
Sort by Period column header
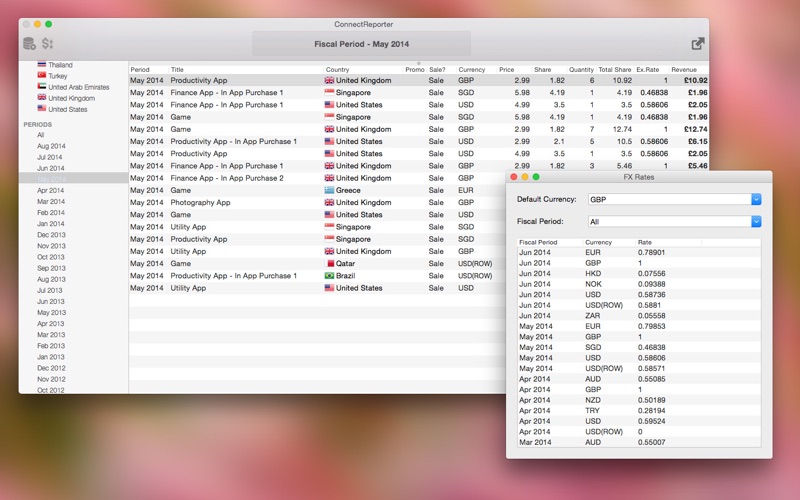[x=140, y=69]
